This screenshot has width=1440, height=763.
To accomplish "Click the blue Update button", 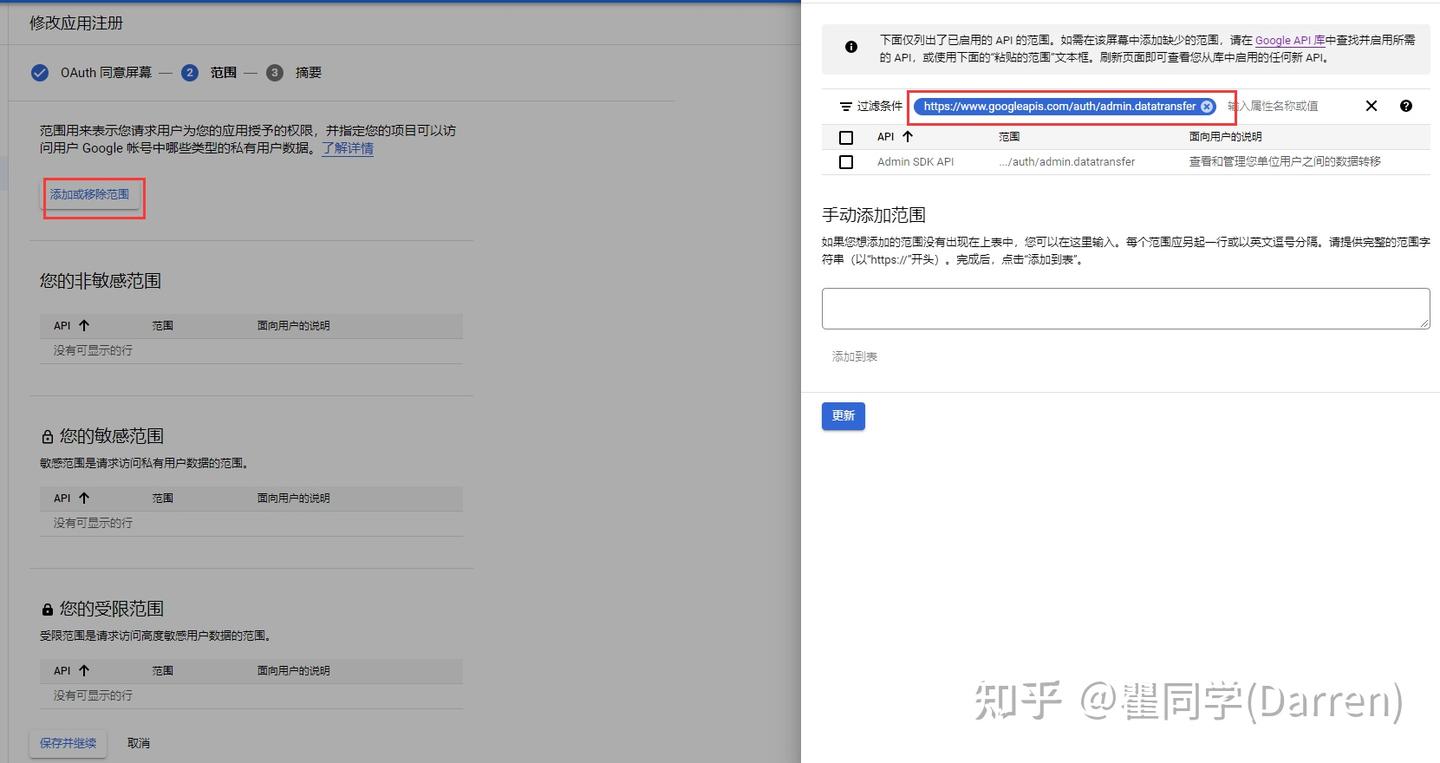I will (843, 416).
